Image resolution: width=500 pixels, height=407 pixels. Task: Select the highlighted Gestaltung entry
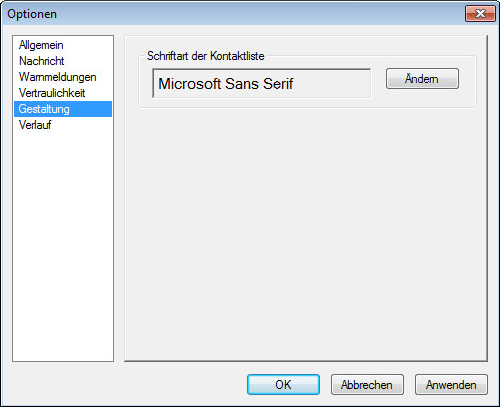(x=63, y=109)
